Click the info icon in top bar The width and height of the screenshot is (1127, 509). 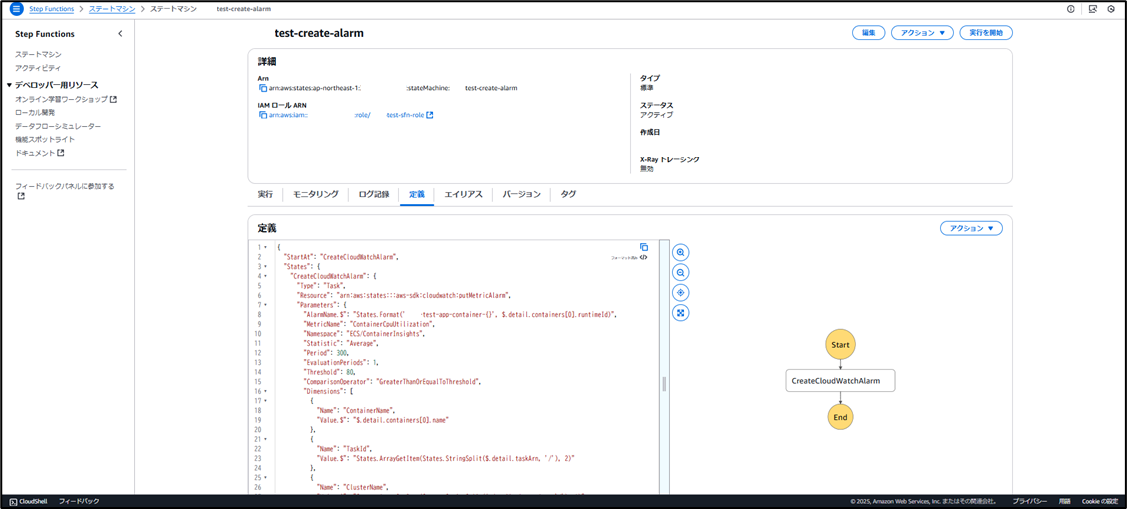(1071, 9)
